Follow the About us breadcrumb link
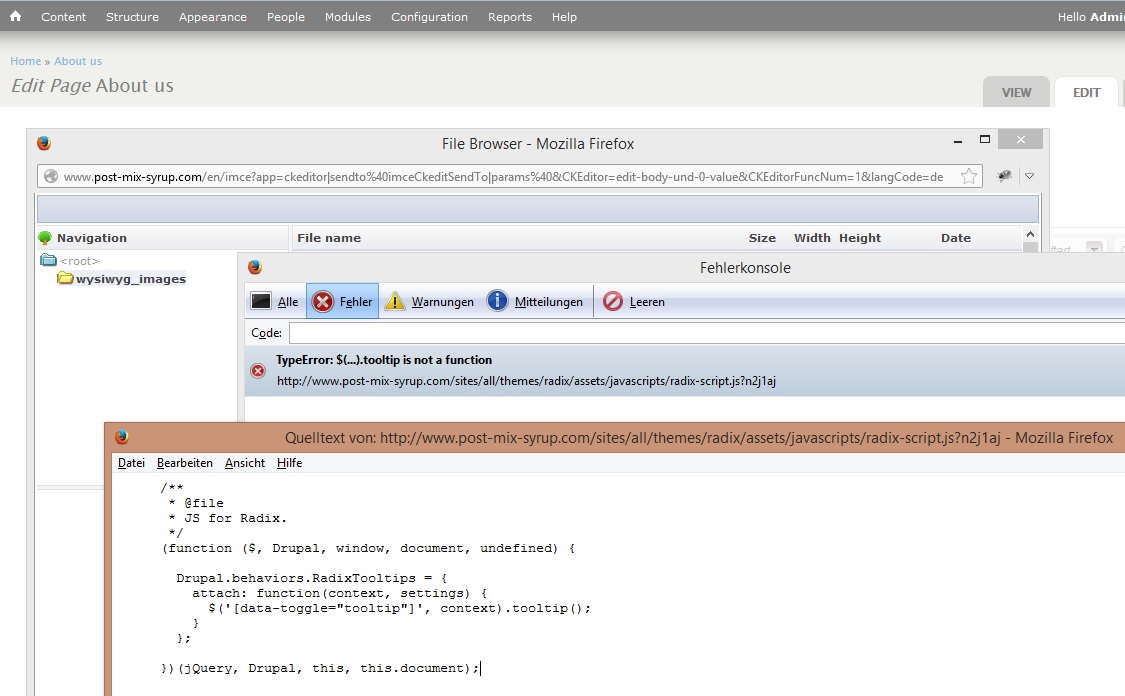1125x696 pixels. pos(78,61)
